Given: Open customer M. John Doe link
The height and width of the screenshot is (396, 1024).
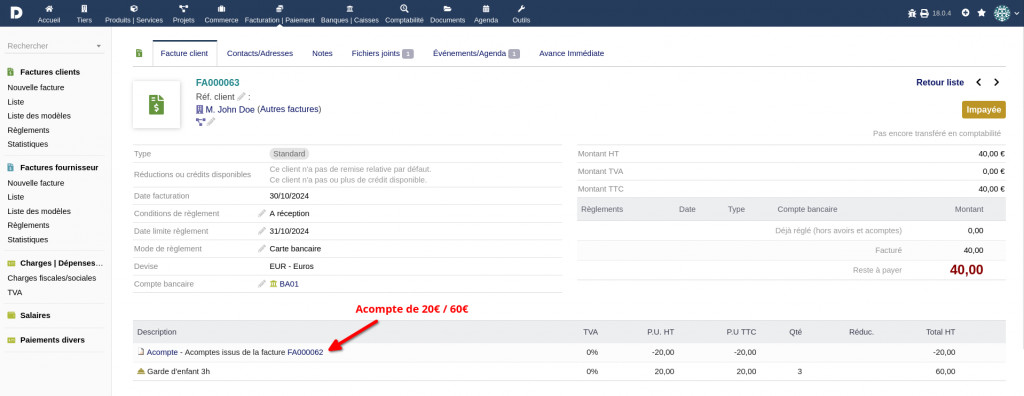Looking at the screenshot, I should point(225,109).
